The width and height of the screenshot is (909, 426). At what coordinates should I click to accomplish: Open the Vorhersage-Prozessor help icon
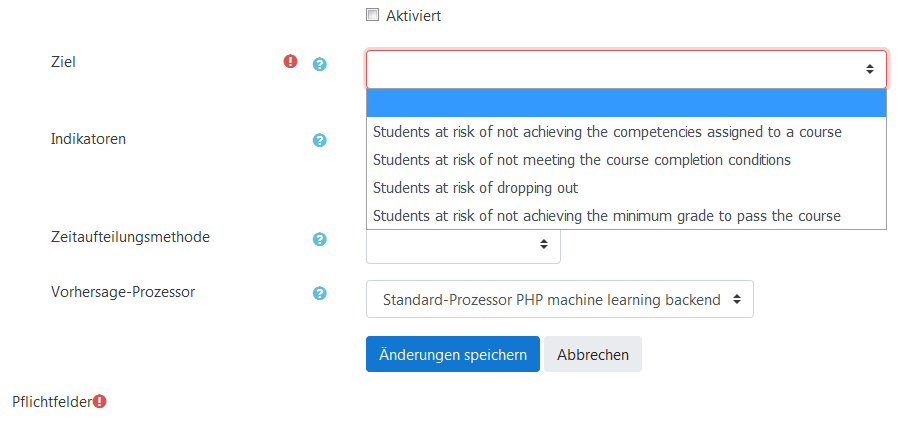320,294
